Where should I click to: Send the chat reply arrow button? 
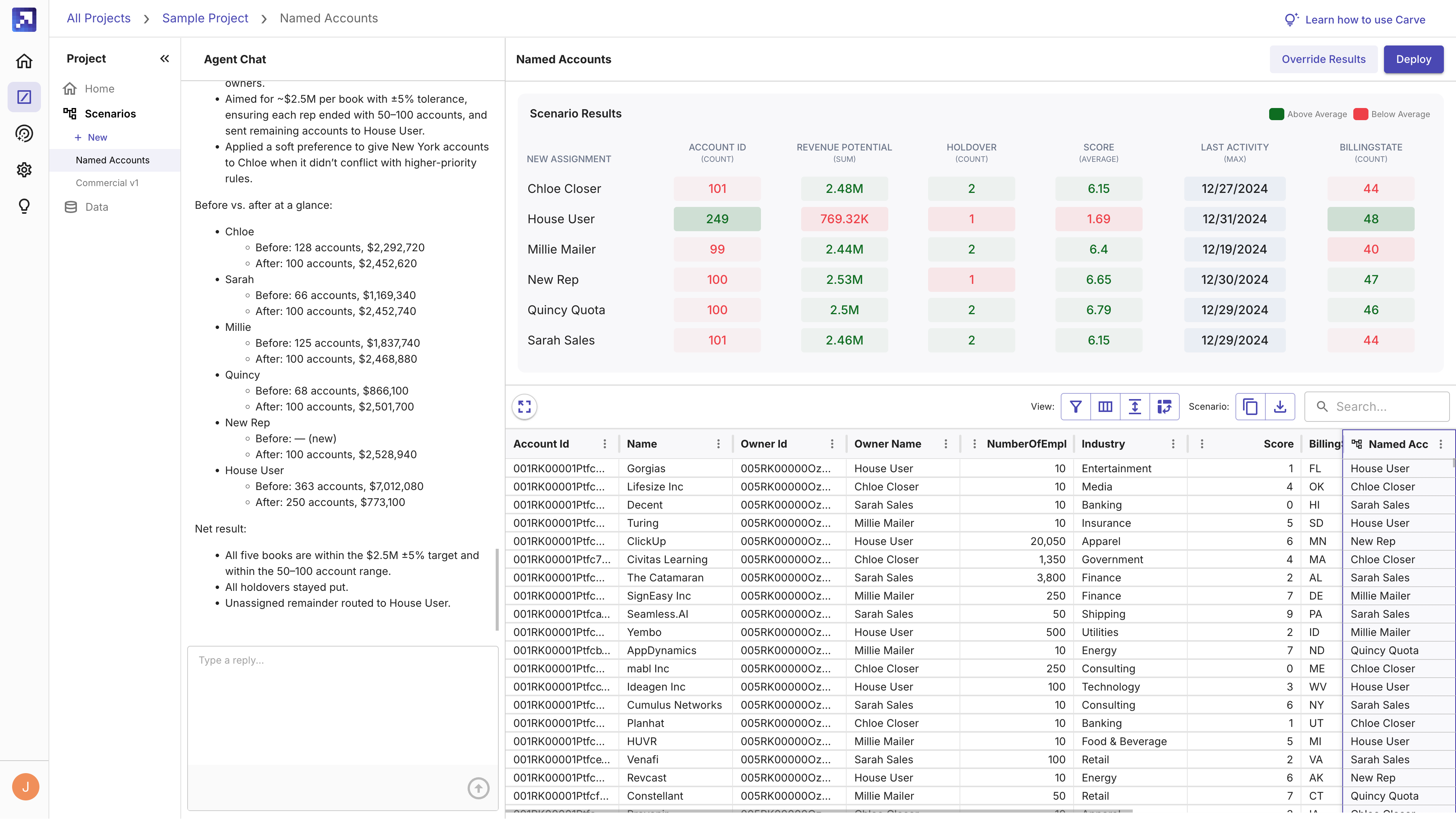(478, 788)
